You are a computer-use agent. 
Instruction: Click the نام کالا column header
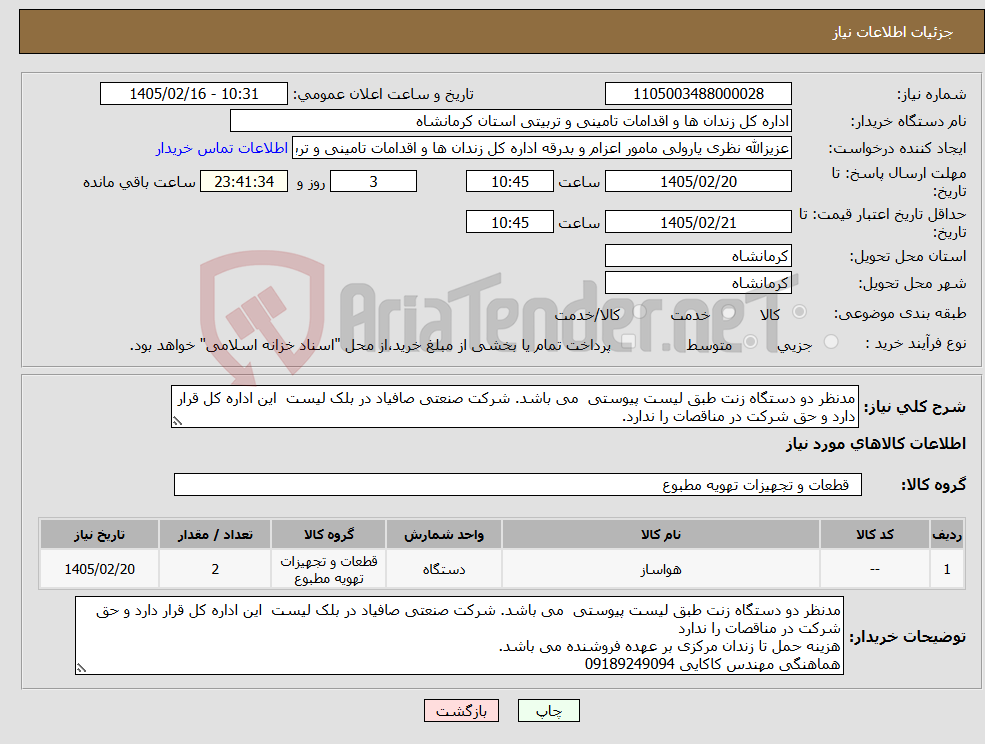click(x=661, y=534)
